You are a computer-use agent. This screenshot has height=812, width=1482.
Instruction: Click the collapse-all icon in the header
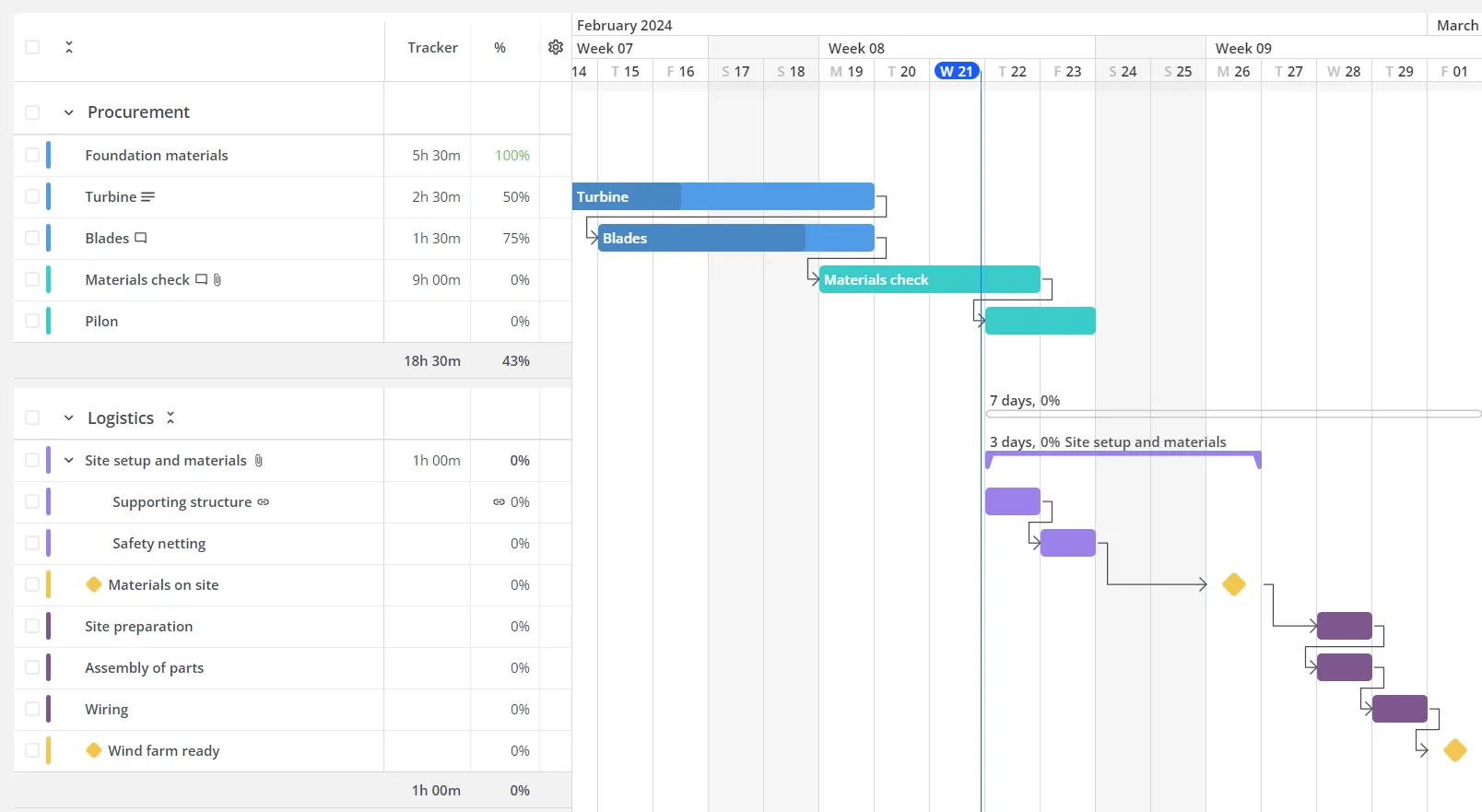pyautogui.click(x=69, y=47)
